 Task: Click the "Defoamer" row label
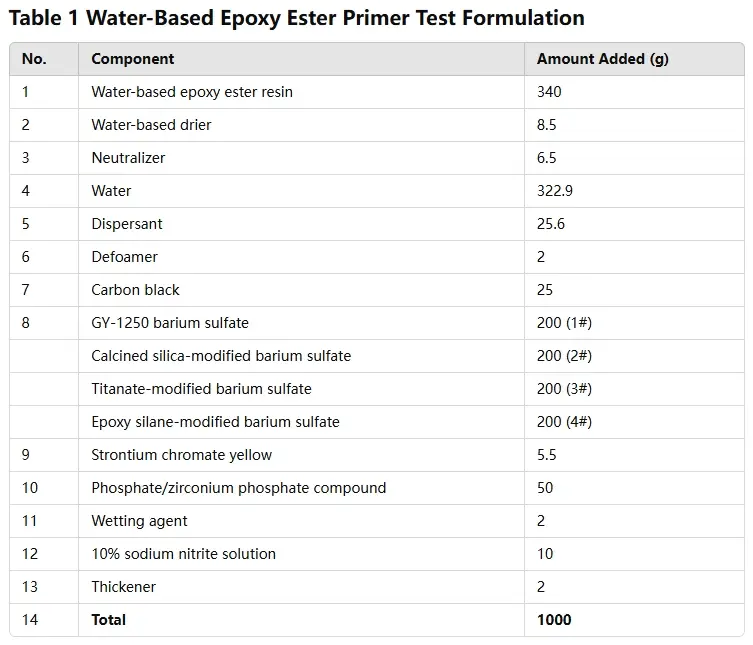point(124,257)
